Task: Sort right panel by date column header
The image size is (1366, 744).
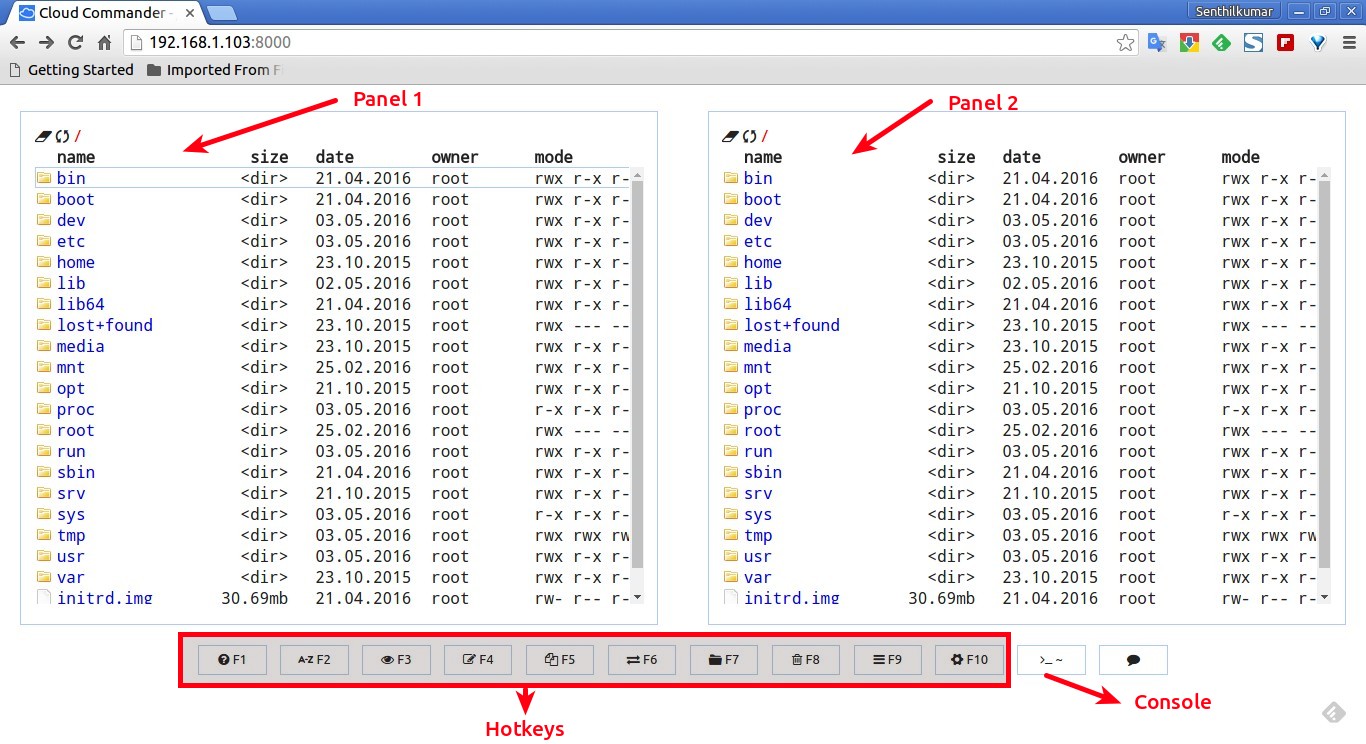Action: pyautogui.click(x=1022, y=157)
